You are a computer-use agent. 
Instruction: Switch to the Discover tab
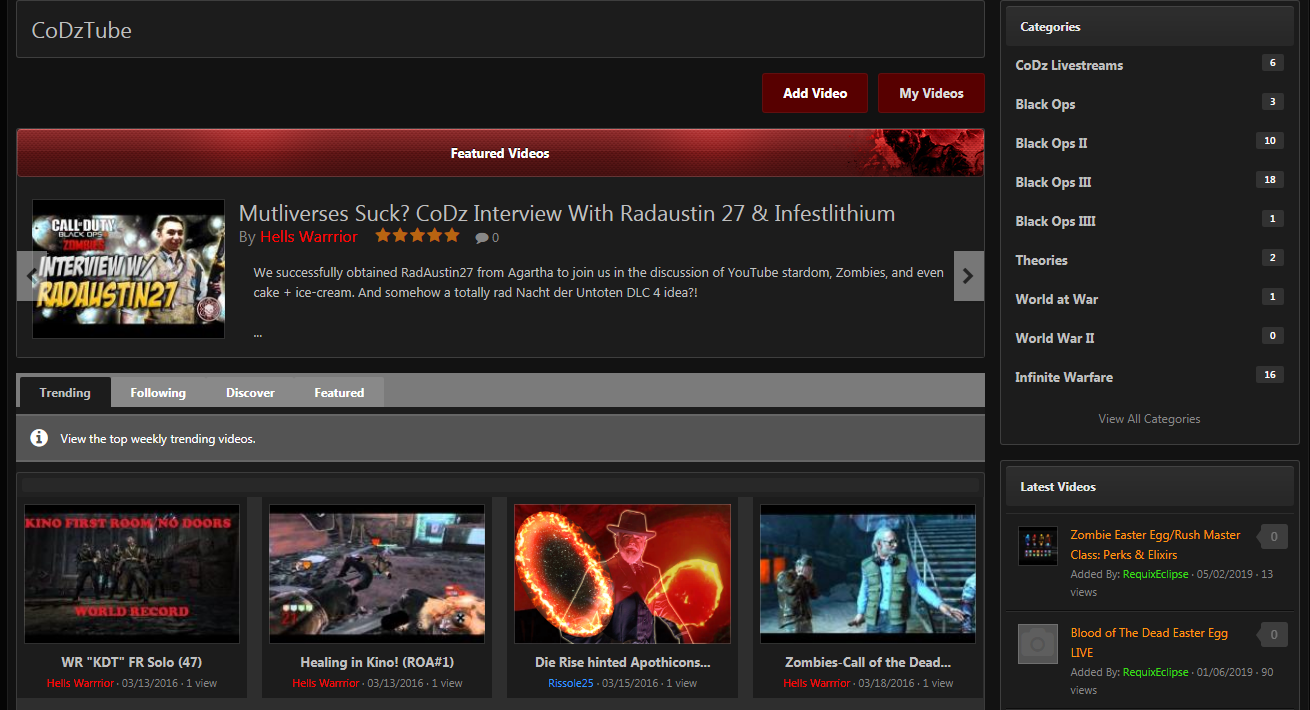point(250,393)
